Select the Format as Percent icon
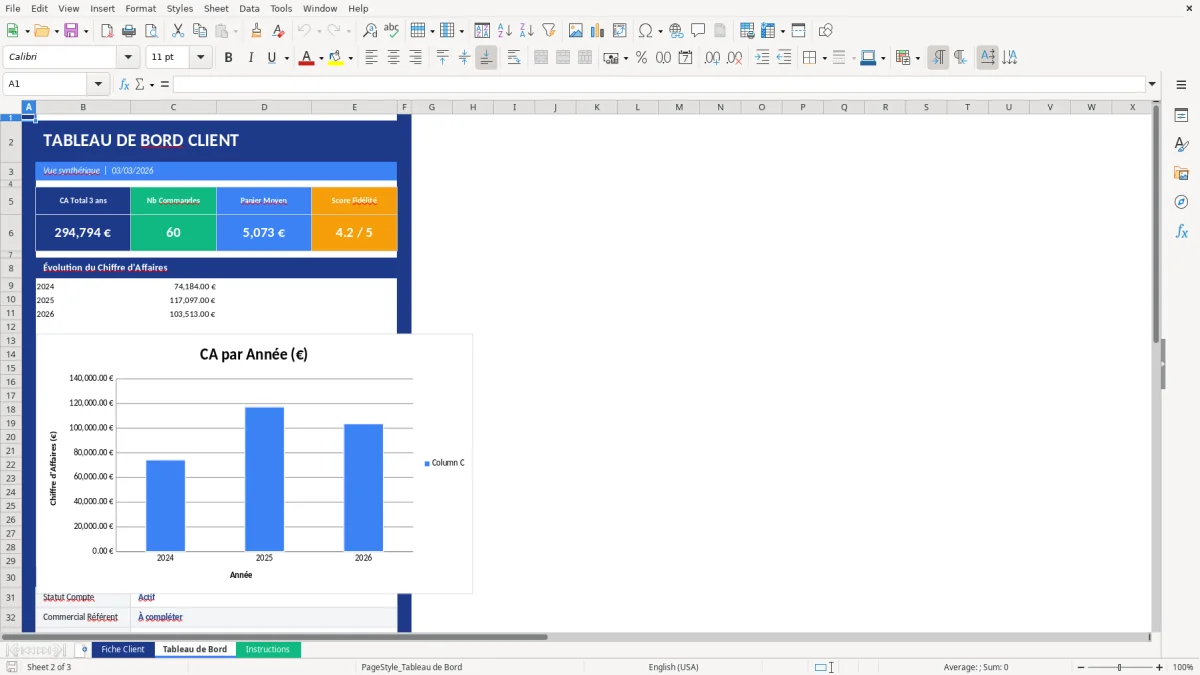Screen dimensions: 1200x675 (x=644, y=57)
